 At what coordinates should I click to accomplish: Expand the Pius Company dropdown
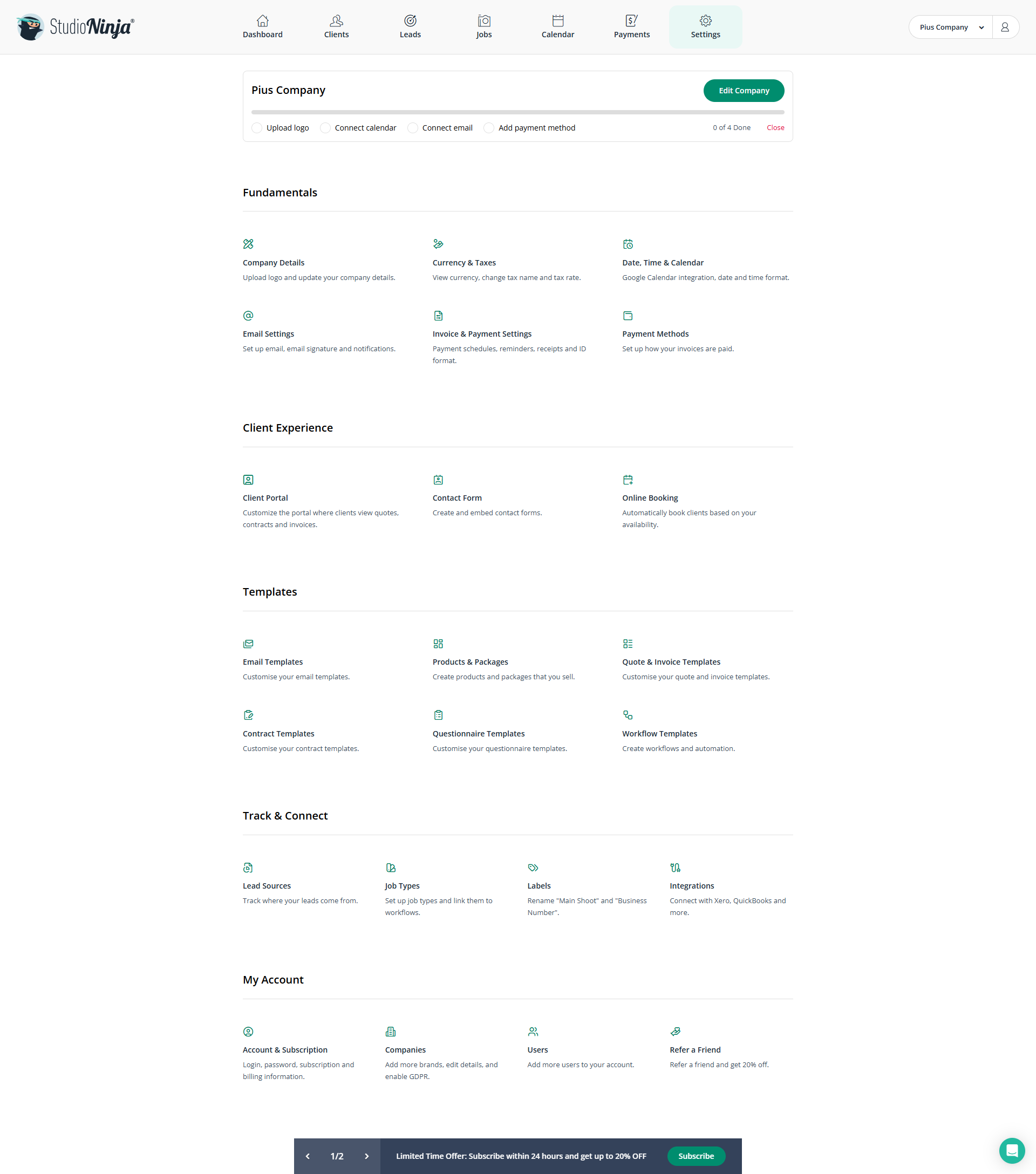point(950,27)
